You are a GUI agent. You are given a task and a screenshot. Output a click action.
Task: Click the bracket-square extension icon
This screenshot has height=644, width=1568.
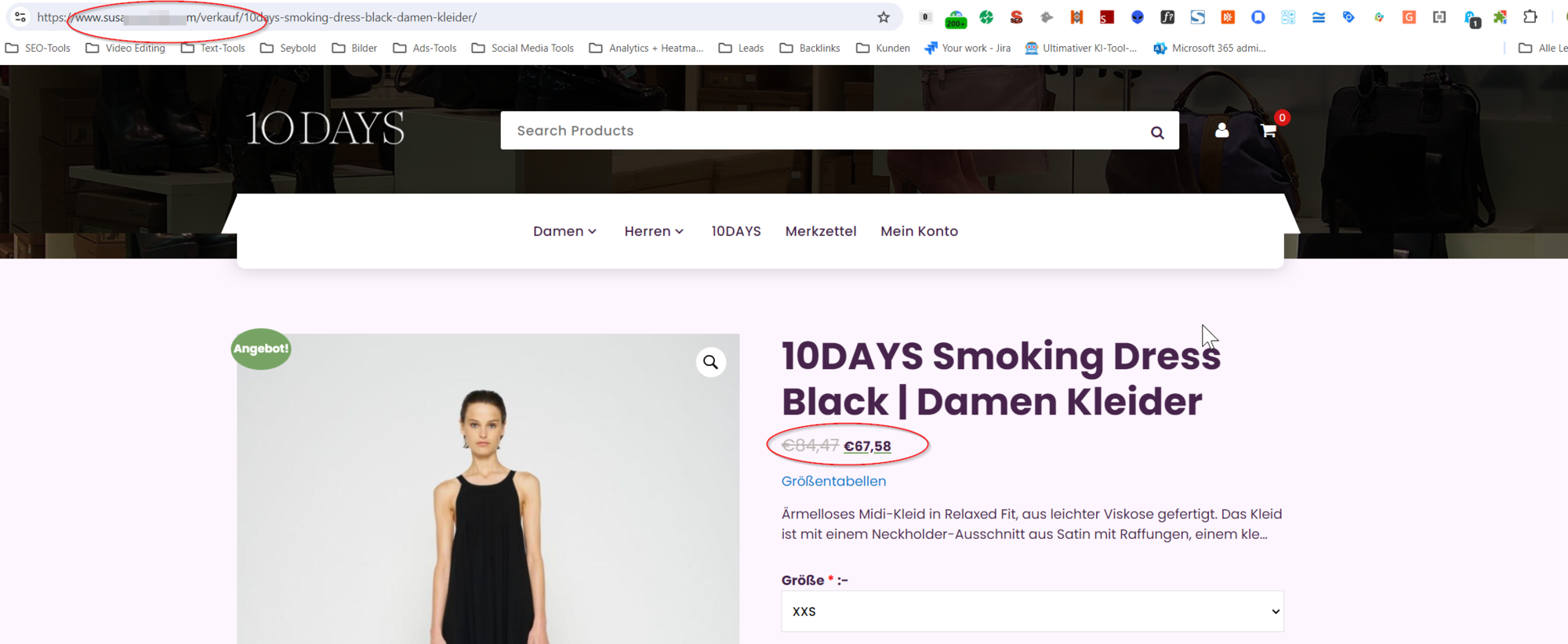(1439, 17)
